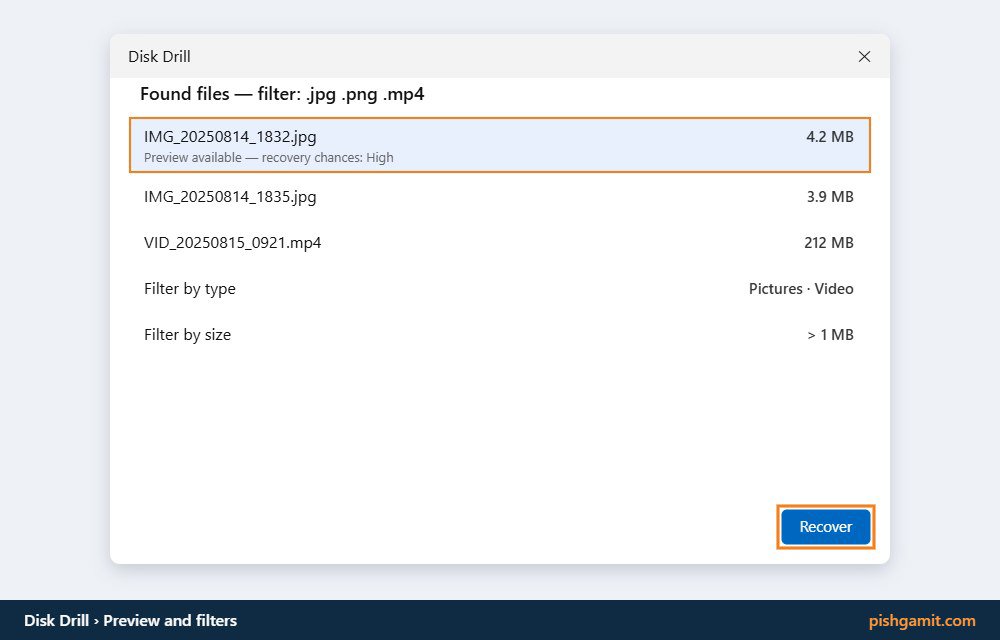The height and width of the screenshot is (640, 1000).
Task: Click the Preview and filters breadcrumb
Action: coord(170,620)
